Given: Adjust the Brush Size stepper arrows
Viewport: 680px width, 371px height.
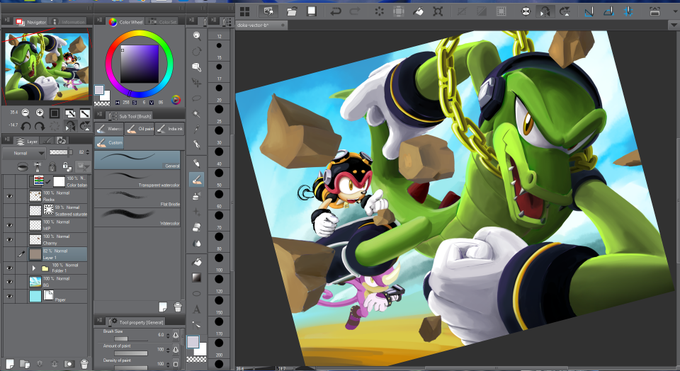Looking at the screenshot, I should [168, 335].
